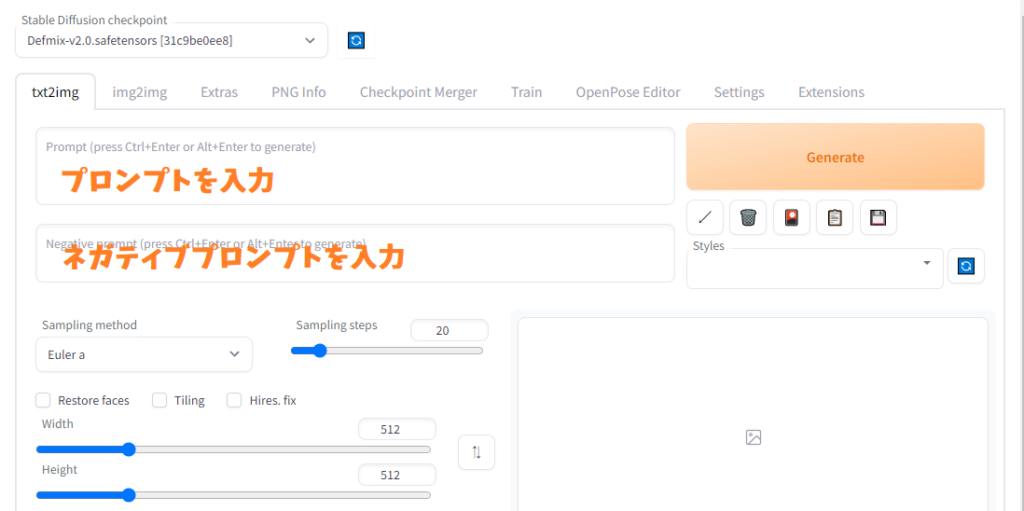Swap width and height with the arrows icon
The height and width of the screenshot is (511, 1024).
pos(476,452)
